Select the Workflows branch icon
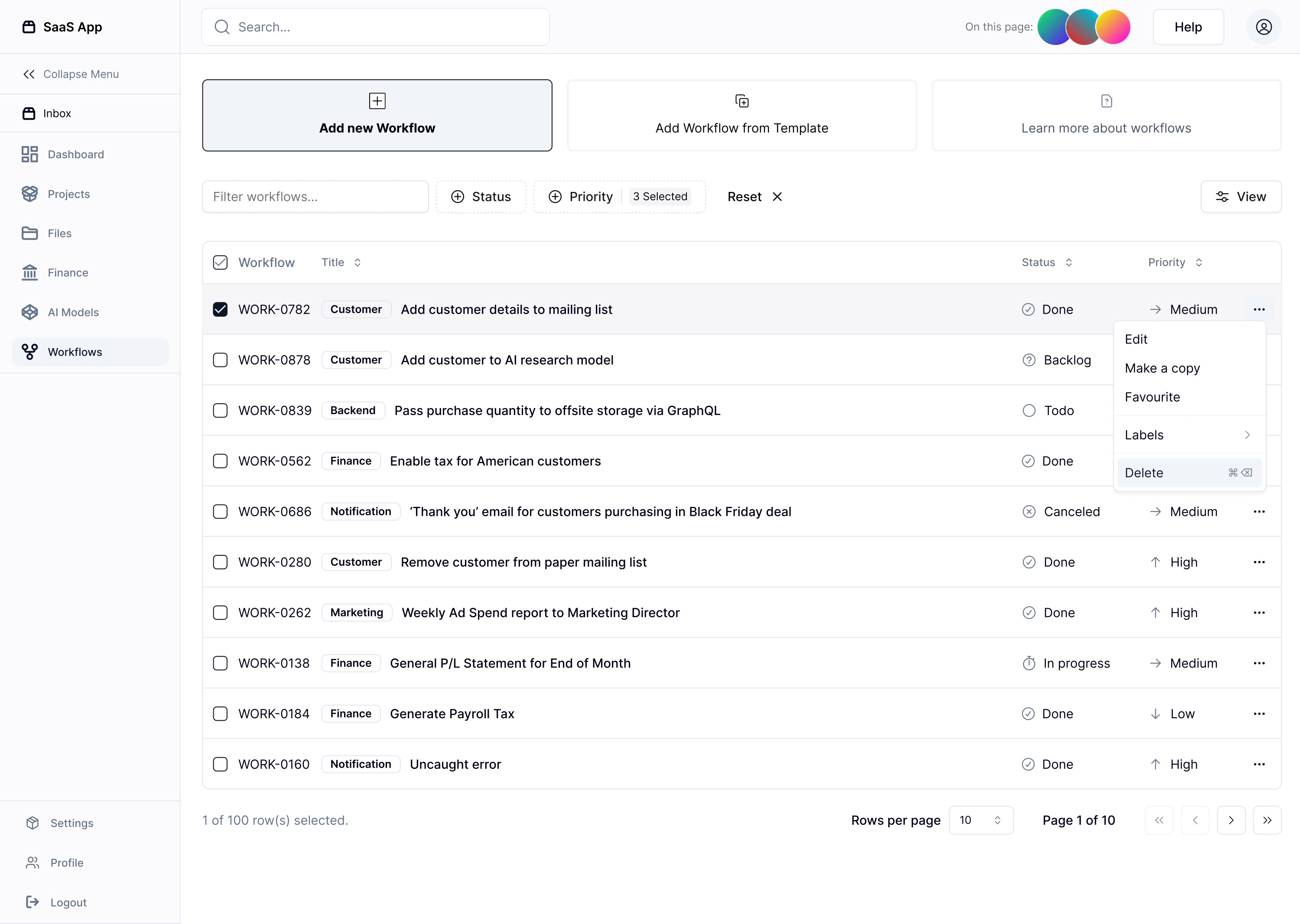This screenshot has height=924, width=1300. click(x=29, y=351)
